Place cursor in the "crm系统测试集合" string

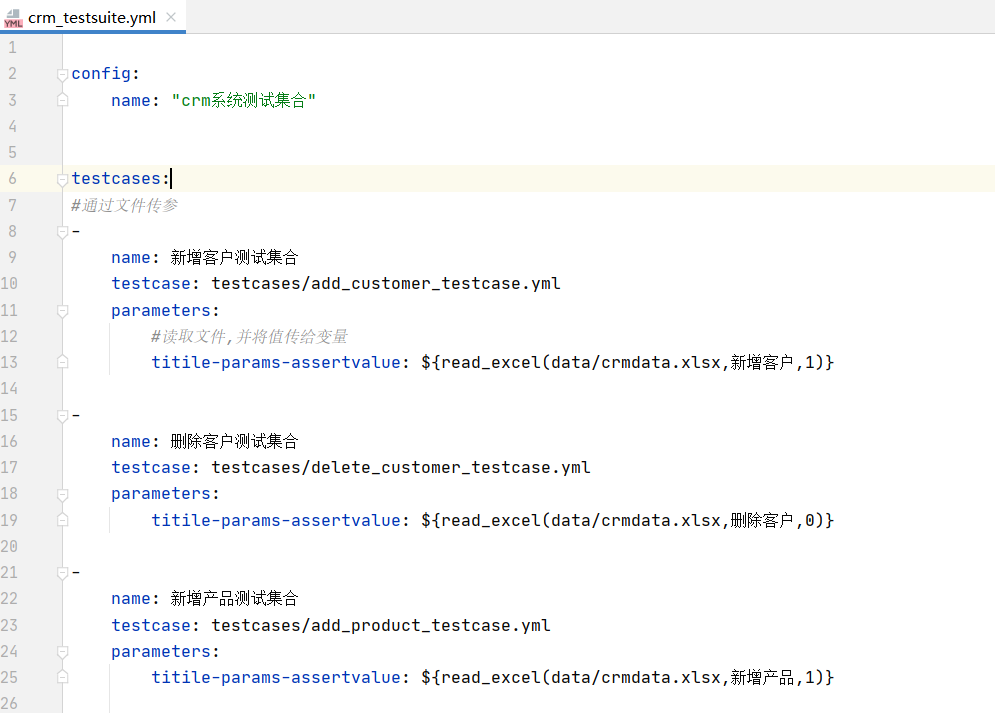point(244,100)
